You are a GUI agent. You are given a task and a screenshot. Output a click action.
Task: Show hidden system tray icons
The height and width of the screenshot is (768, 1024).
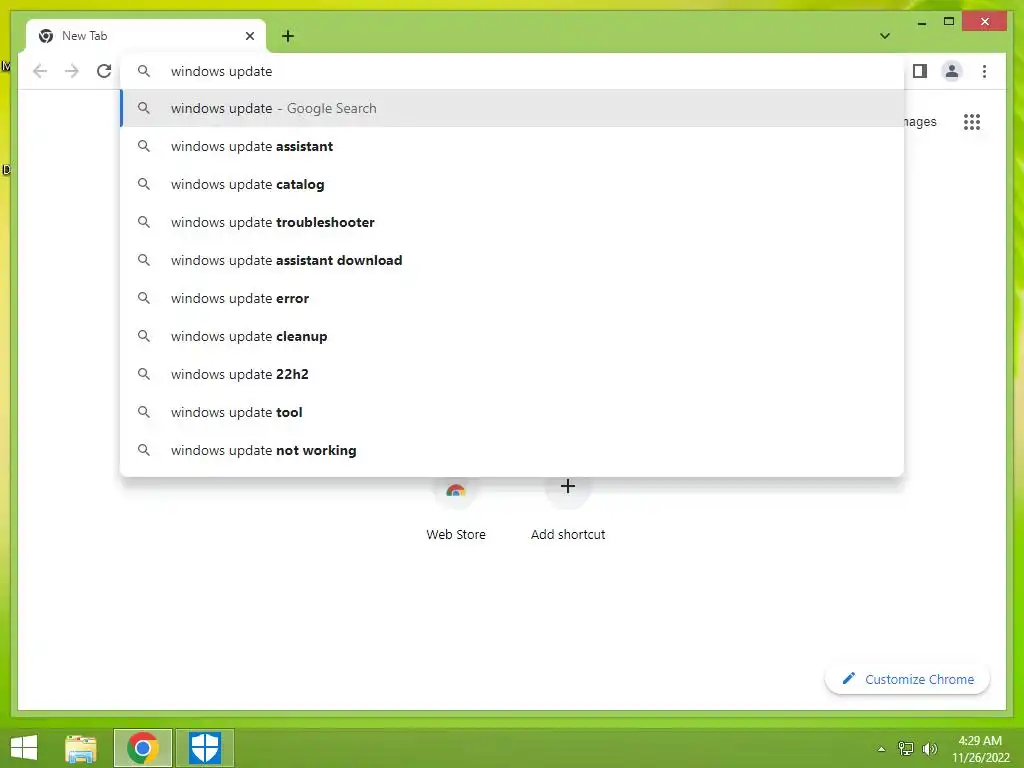click(882, 749)
